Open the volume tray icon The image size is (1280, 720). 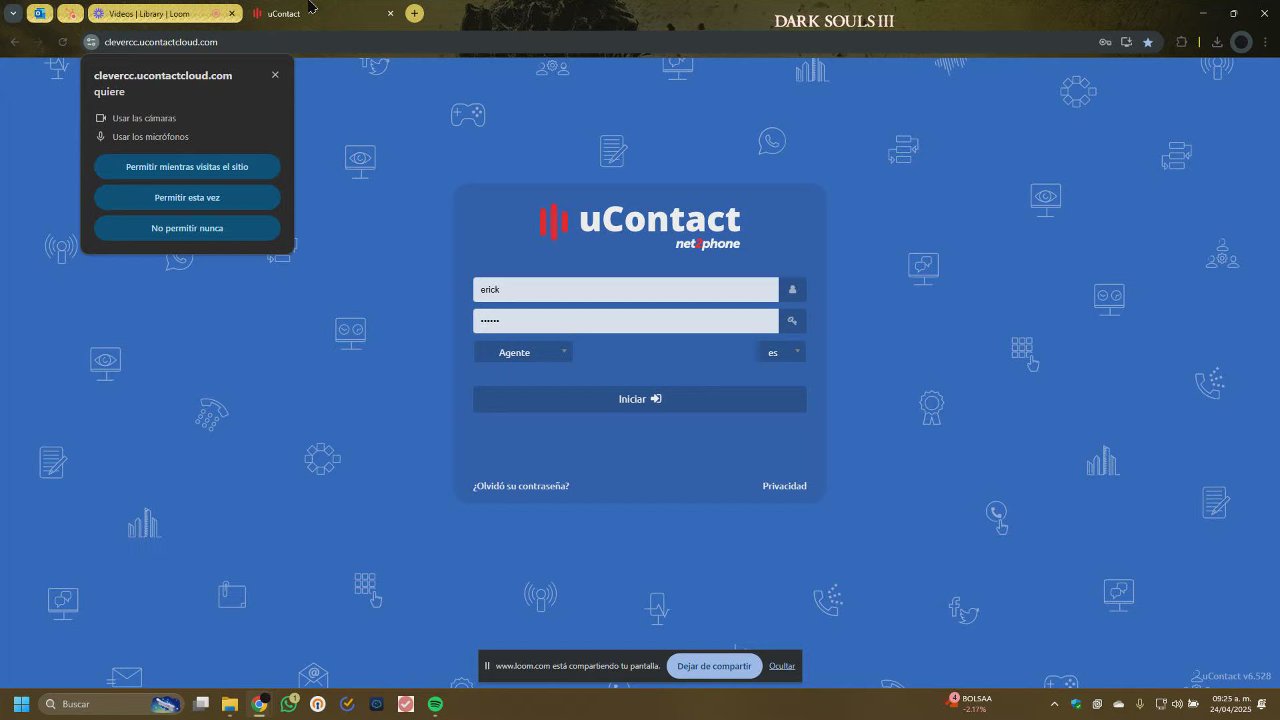(x=1177, y=704)
